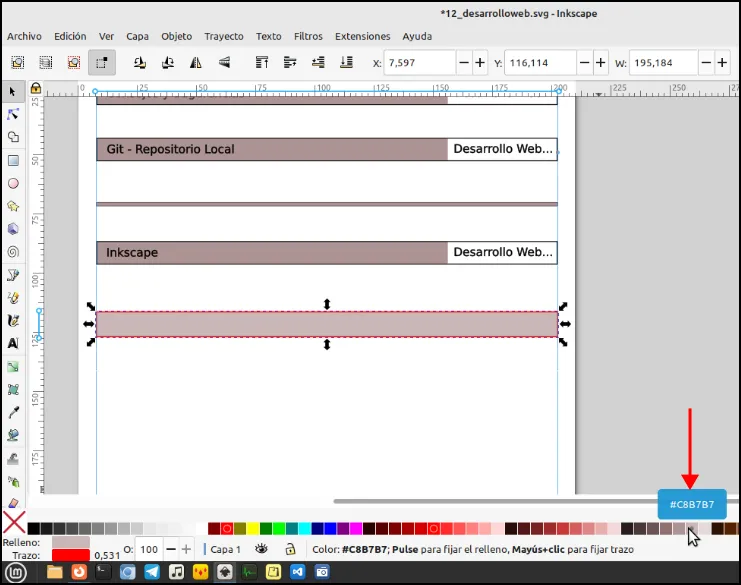741x585 pixels.
Task: Select the Mesh gradient tool
Action: coord(13,389)
